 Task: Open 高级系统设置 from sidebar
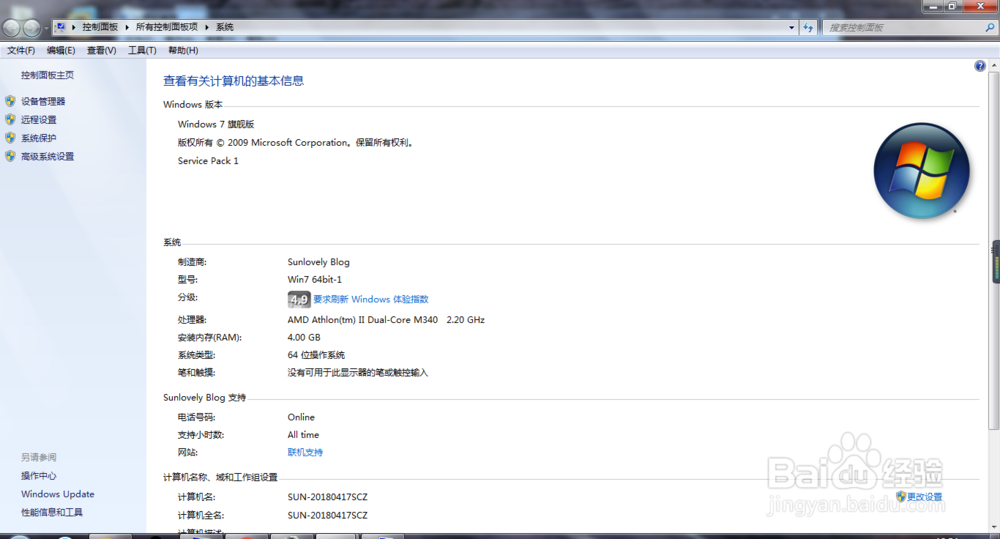(x=47, y=157)
